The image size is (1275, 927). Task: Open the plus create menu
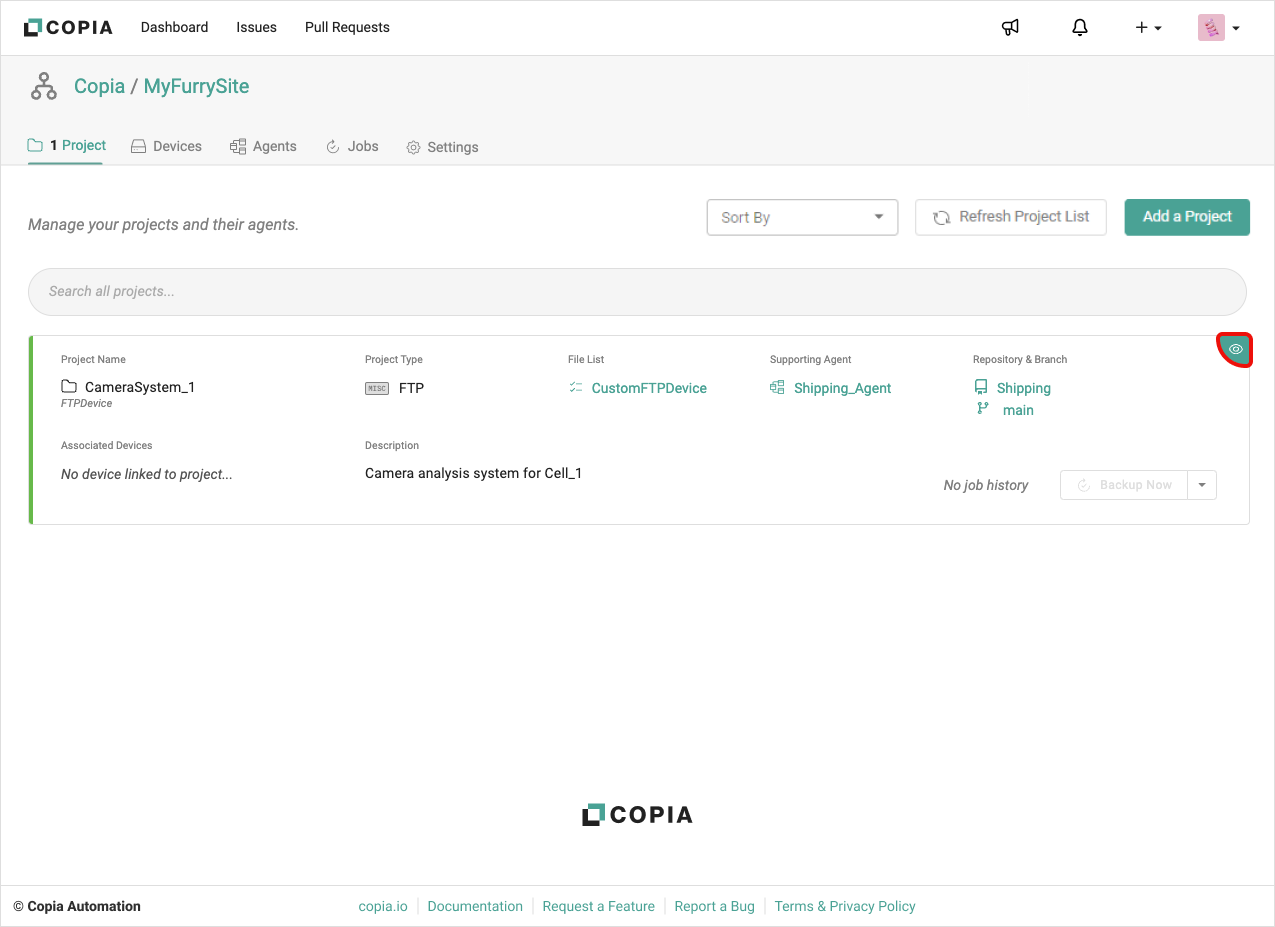(1147, 28)
